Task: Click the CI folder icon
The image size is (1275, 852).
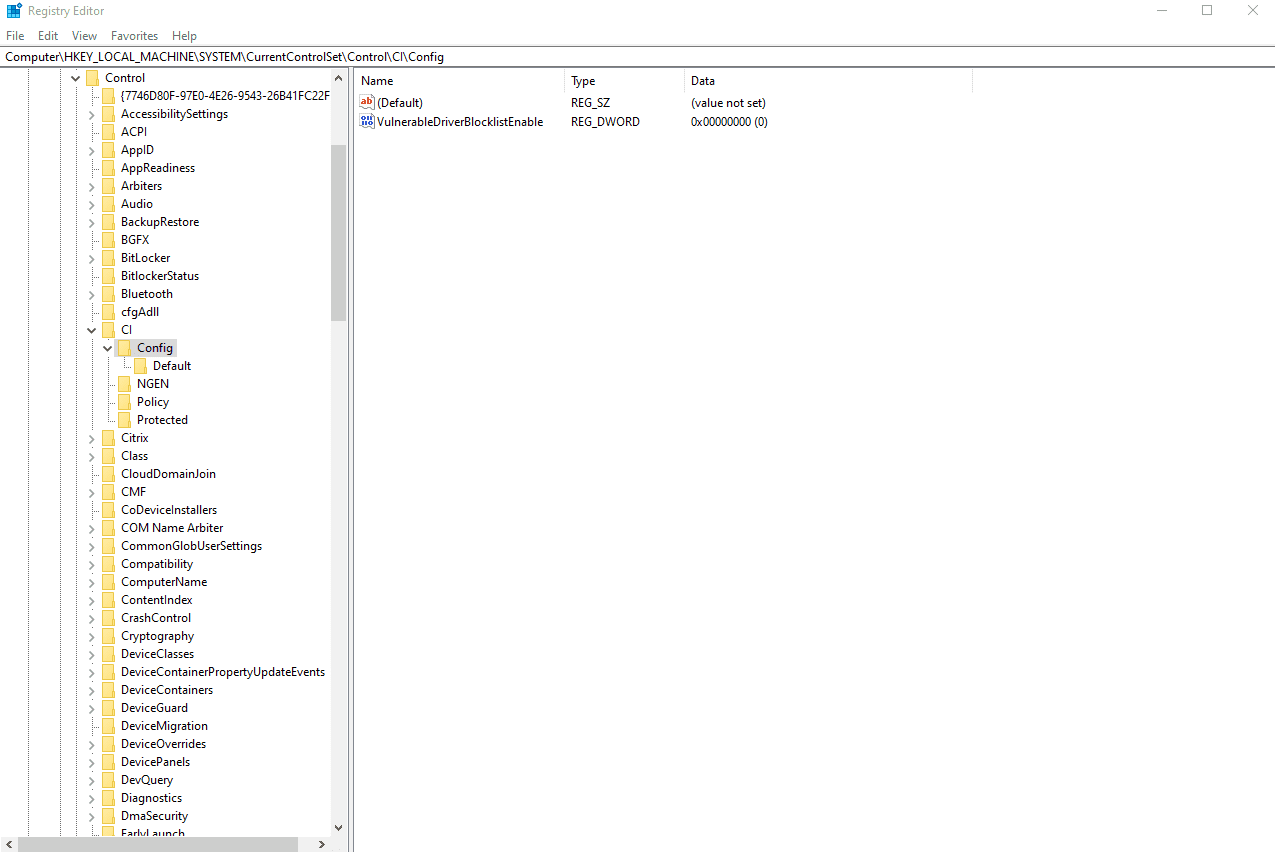Action: tap(108, 329)
